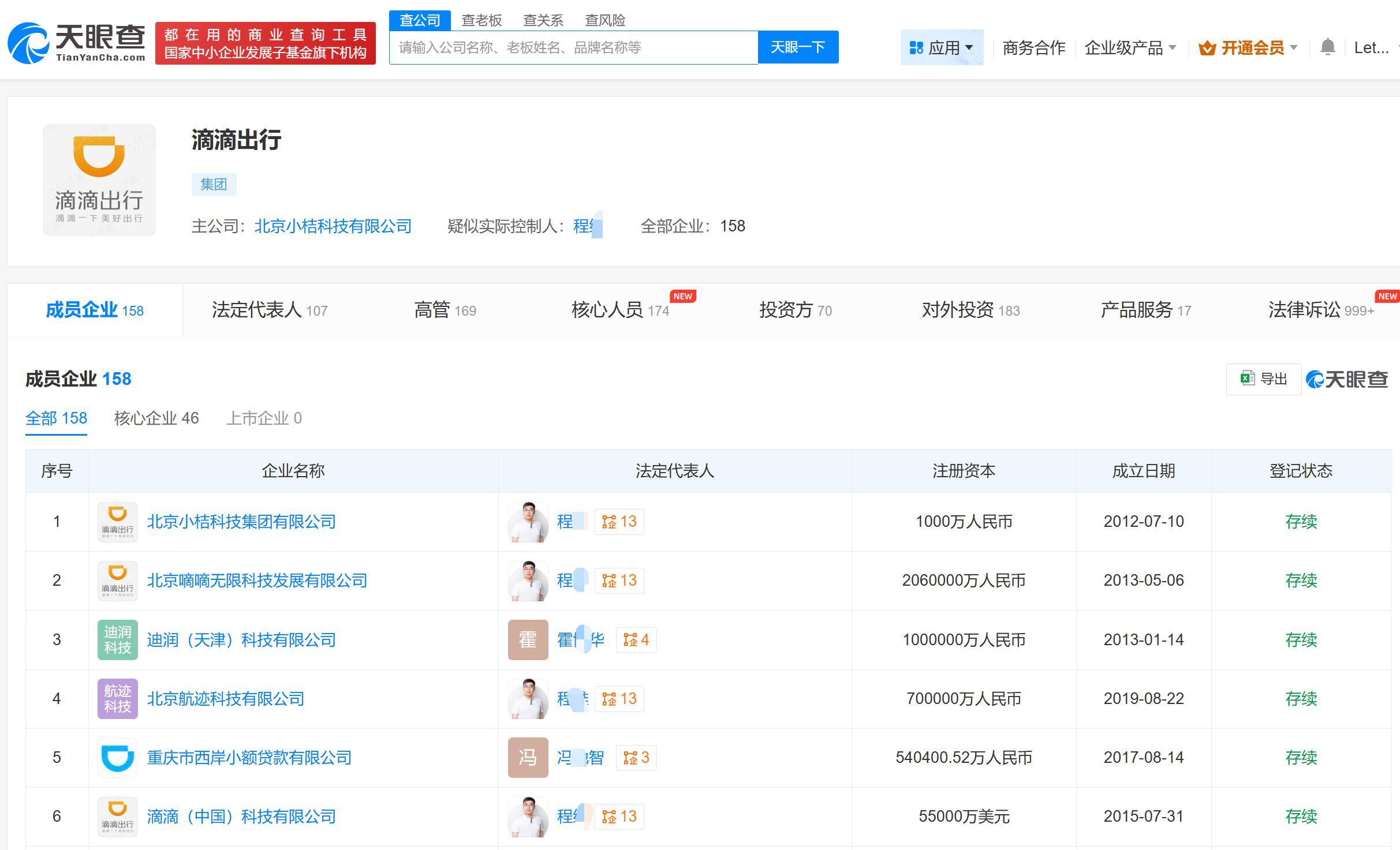Image resolution: width=1400 pixels, height=850 pixels.
Task: Click the 航迹科技 purple logo badge
Action: 118,699
